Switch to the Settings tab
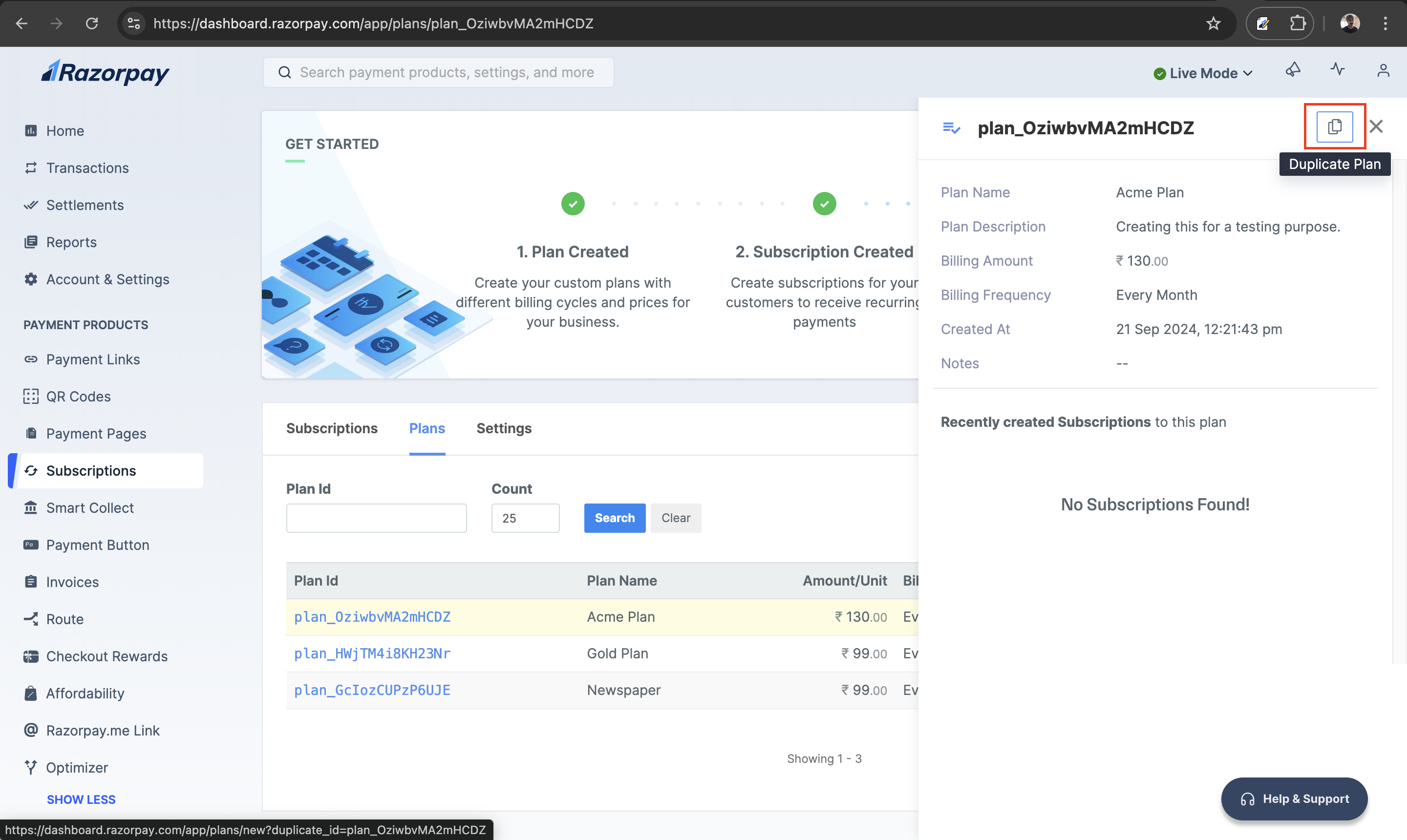1407x840 pixels. (x=504, y=428)
